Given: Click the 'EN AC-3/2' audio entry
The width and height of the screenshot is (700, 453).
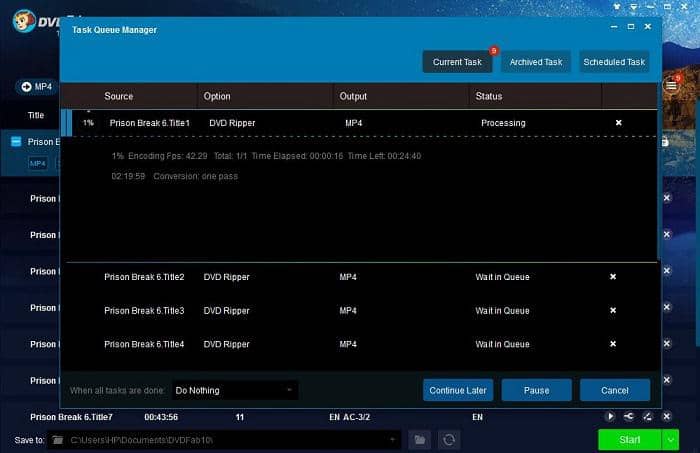Looking at the screenshot, I should 350,417.
